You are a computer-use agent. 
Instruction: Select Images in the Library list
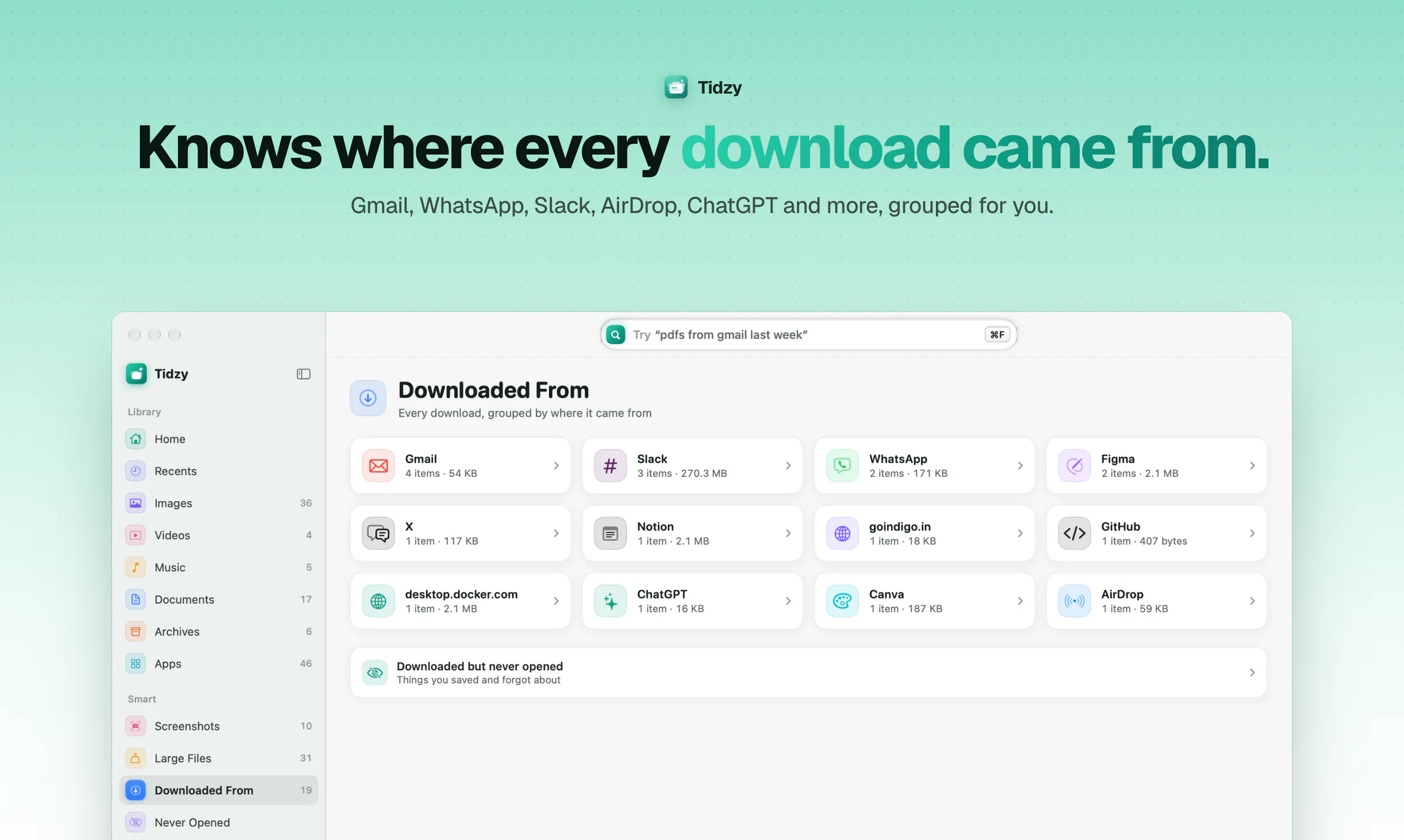218,503
